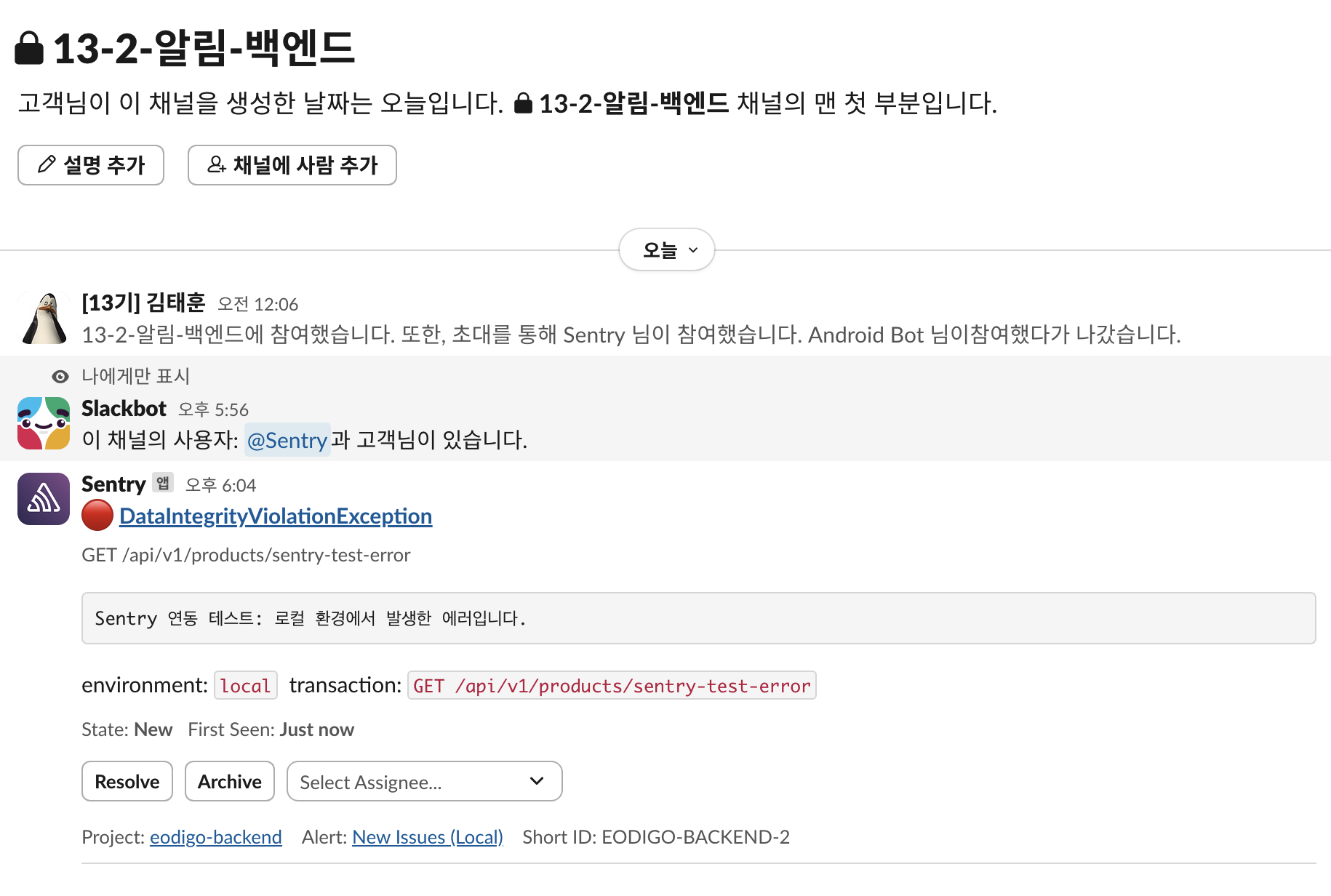Click the Slackbot sender name
Viewport: 1331px width, 896px height.
[124, 409]
